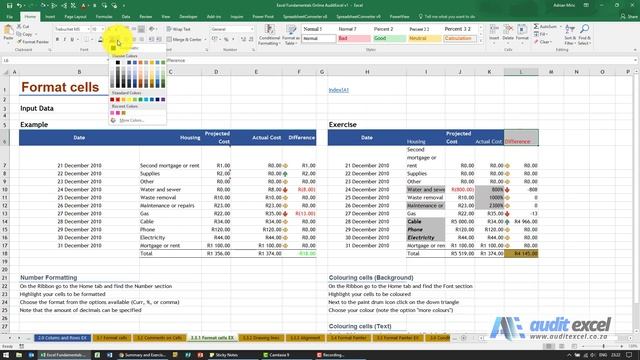Open font size dropdown
Screen dimensions: 640x360
[x=103, y=29]
